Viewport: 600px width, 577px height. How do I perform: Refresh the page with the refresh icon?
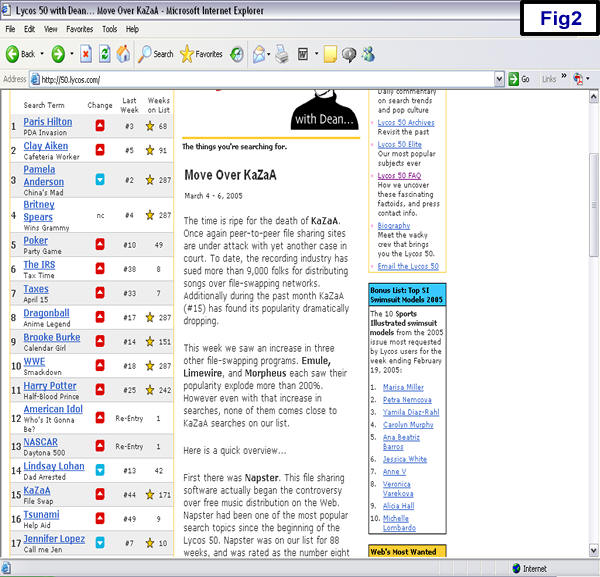pos(104,54)
